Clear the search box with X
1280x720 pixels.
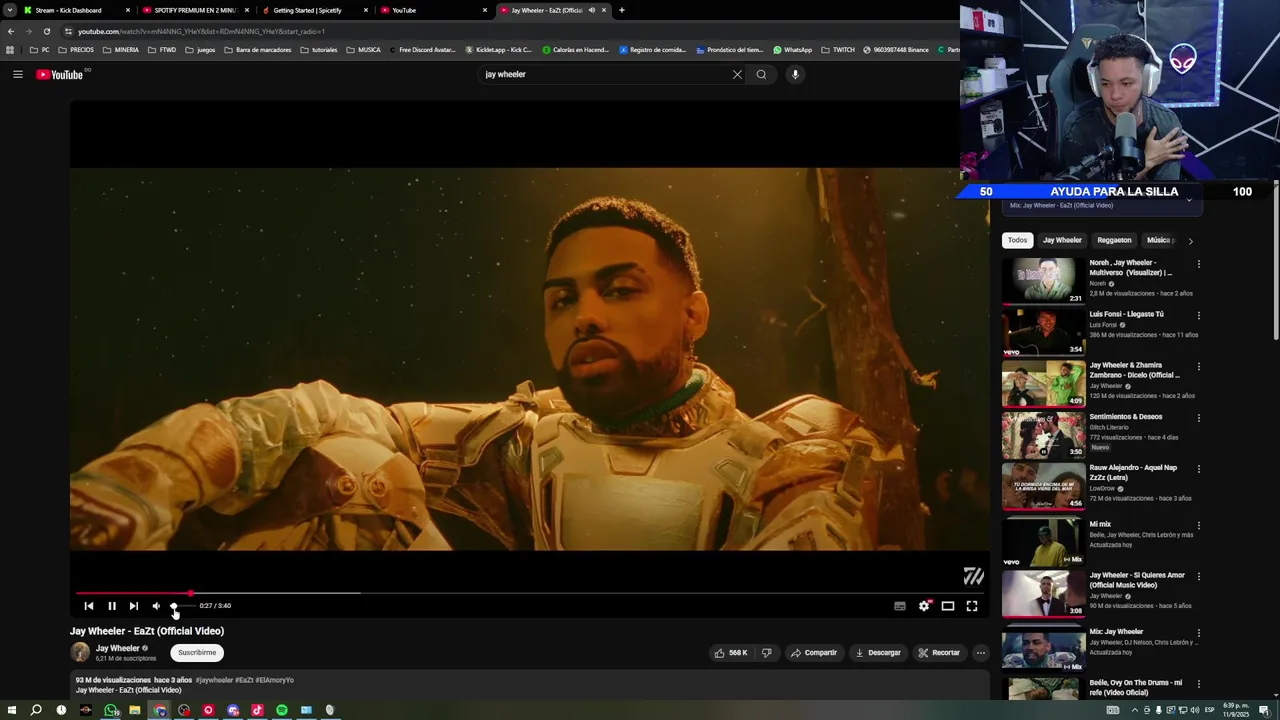tap(737, 74)
